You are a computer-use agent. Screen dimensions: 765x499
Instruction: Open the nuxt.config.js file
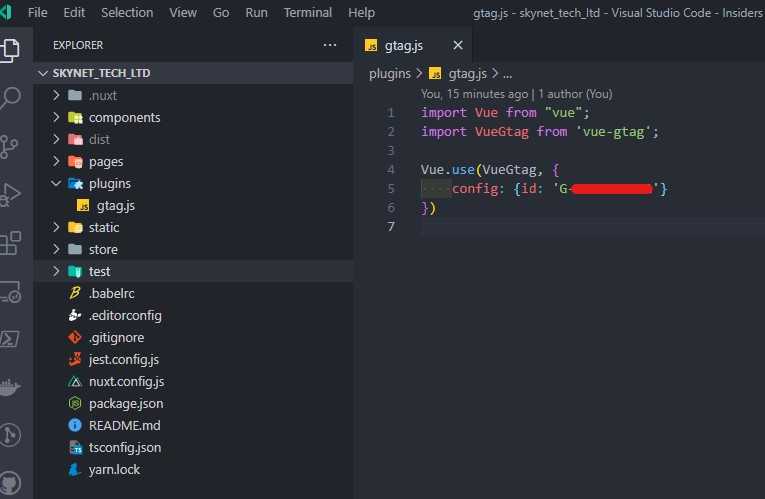[x=194, y=381]
